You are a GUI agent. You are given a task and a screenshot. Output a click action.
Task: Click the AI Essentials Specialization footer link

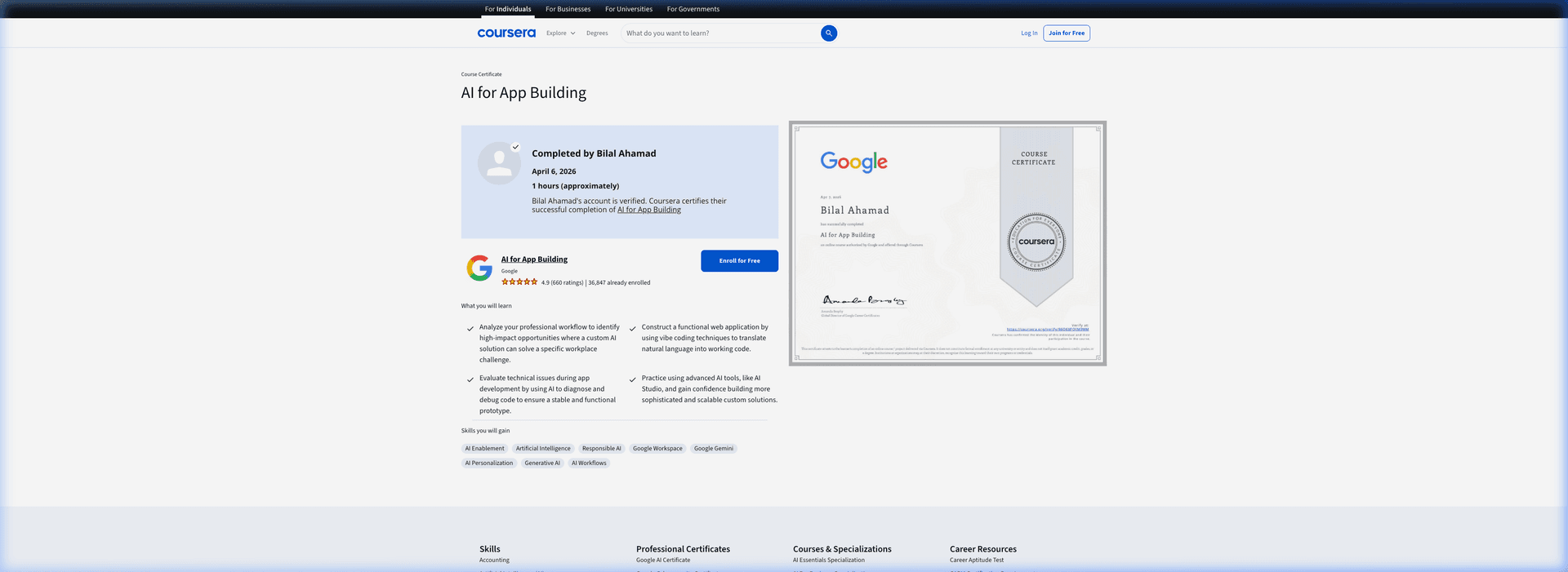(829, 561)
